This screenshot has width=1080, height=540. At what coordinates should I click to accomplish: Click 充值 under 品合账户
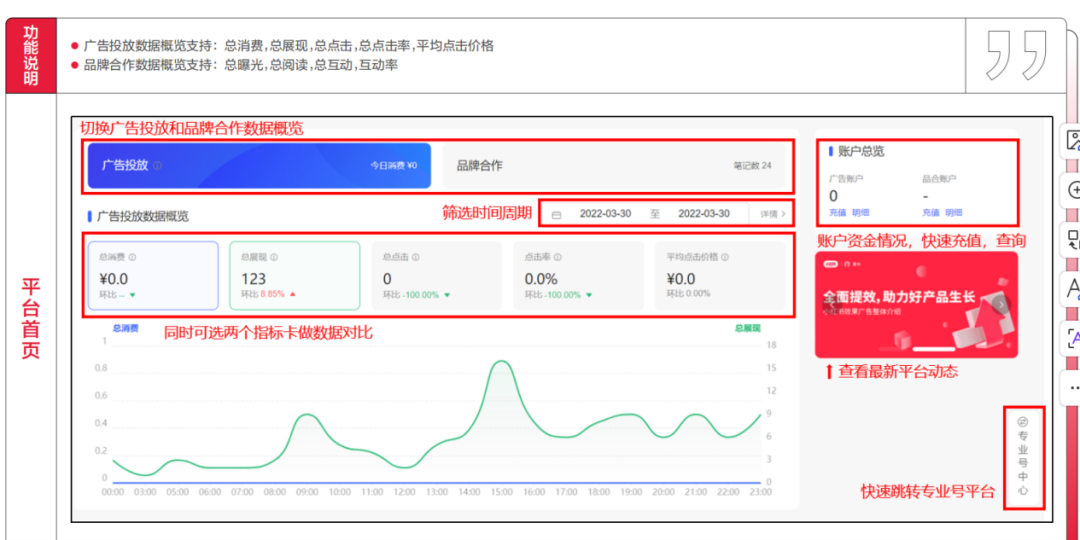coord(931,213)
